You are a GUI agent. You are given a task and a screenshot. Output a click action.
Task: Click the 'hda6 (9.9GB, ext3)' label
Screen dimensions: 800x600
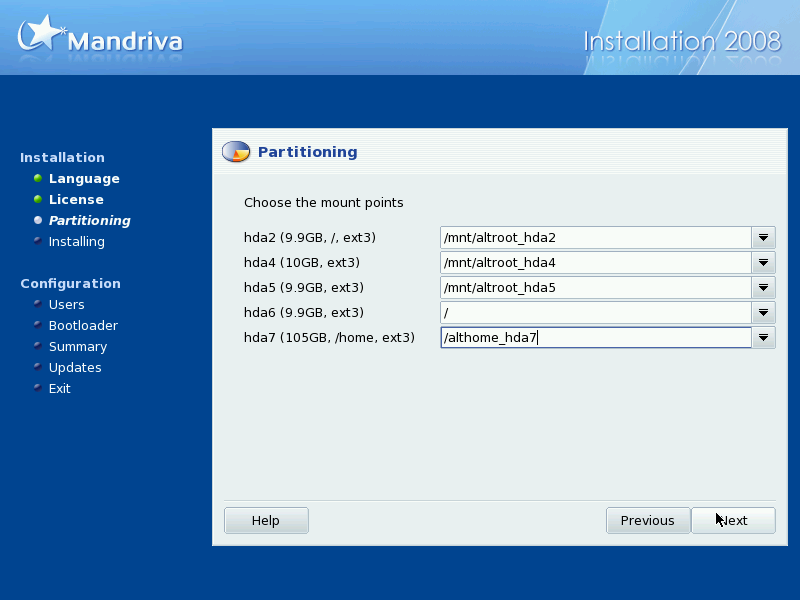[304, 312]
